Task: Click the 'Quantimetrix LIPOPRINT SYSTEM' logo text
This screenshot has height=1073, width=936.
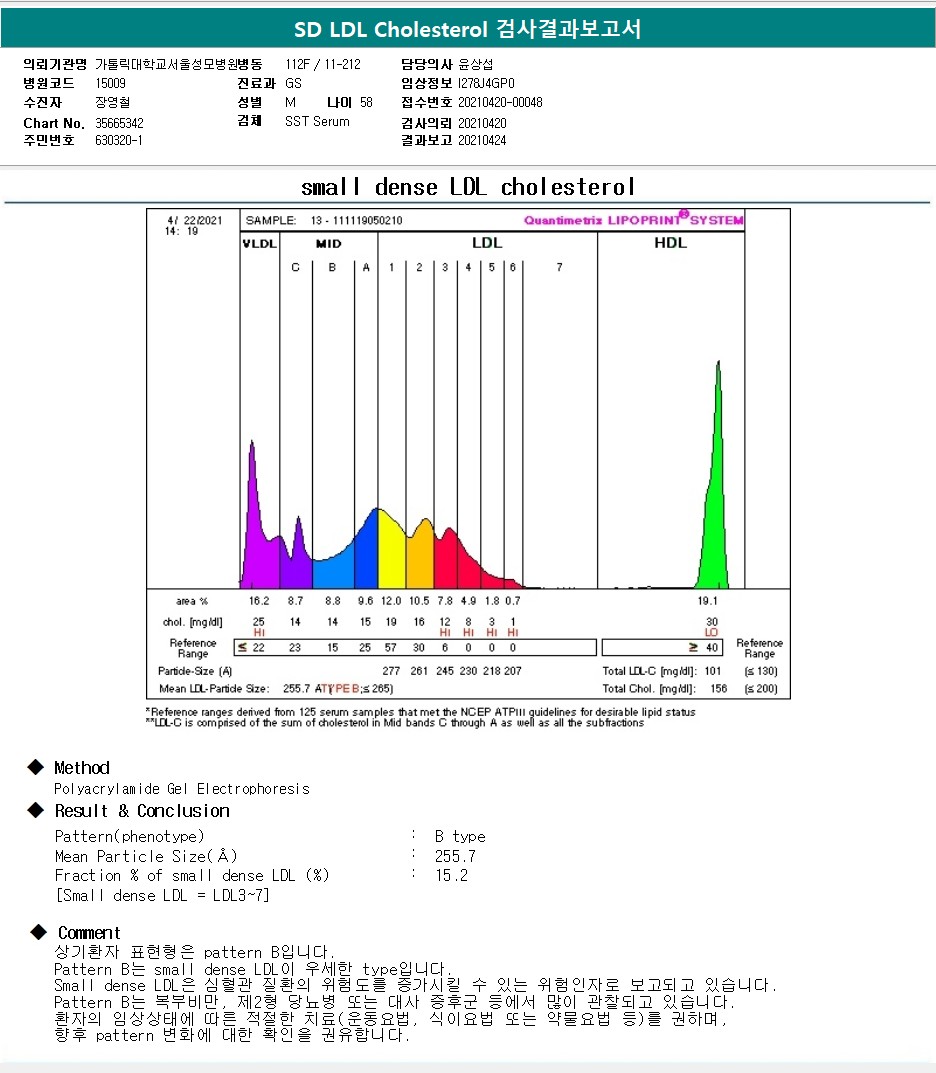Action: click(634, 219)
